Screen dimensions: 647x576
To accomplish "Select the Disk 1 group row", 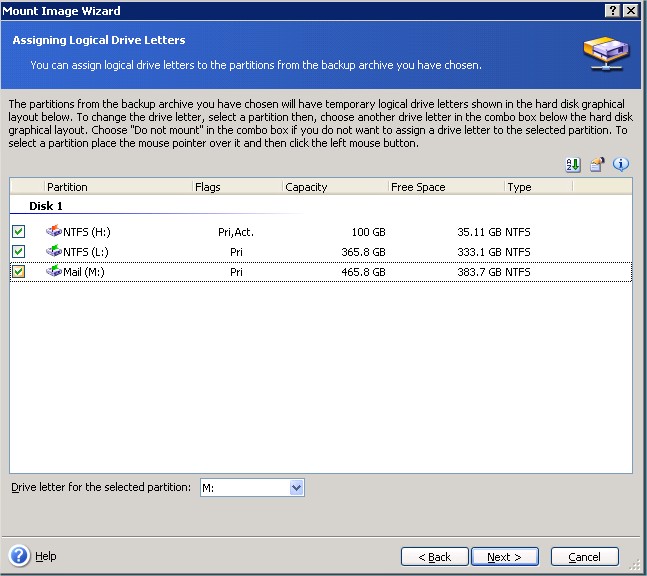I will [47, 207].
